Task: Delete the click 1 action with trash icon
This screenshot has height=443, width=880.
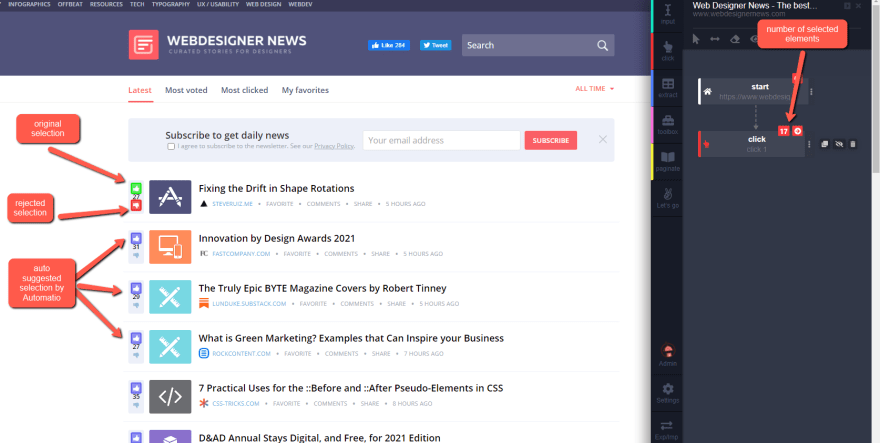Action: 853,144
